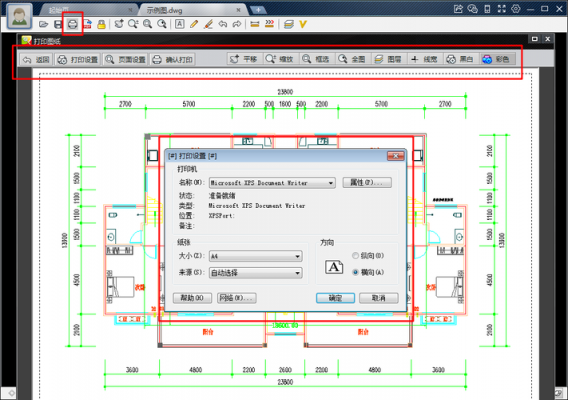568x400 pixels.
Task: Click the measure distance ruler icon
Action: [x=255, y=24]
